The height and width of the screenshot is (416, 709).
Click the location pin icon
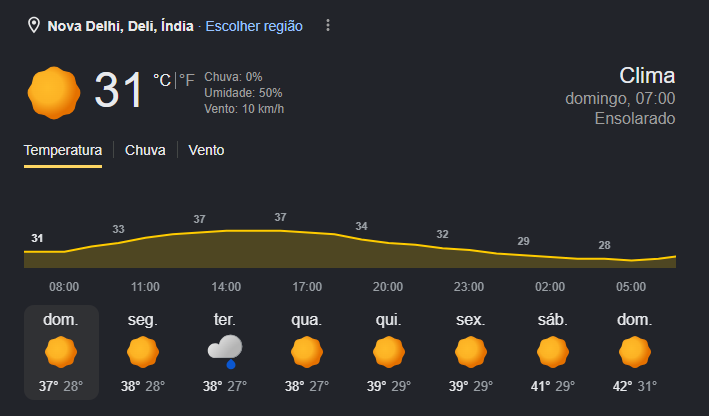[x=33, y=25]
